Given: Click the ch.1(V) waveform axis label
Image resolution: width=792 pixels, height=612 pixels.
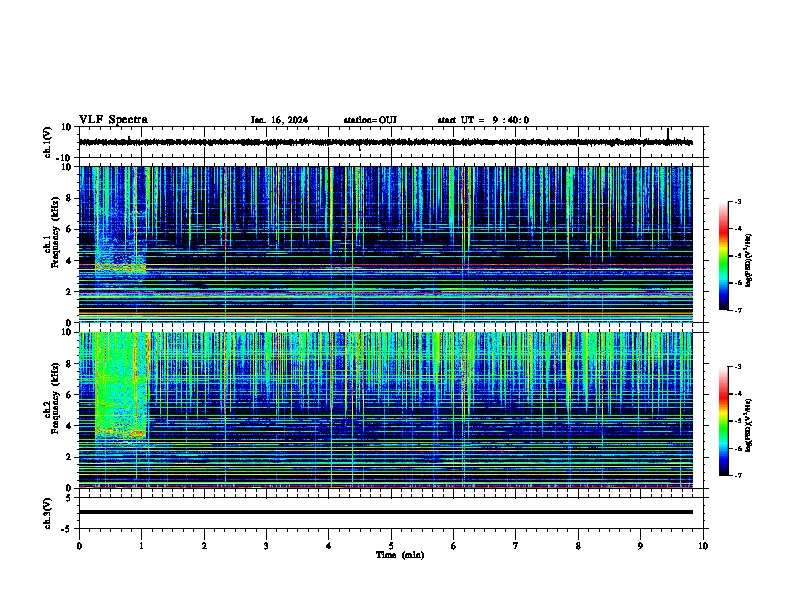Looking at the screenshot, I should tap(48, 142).
